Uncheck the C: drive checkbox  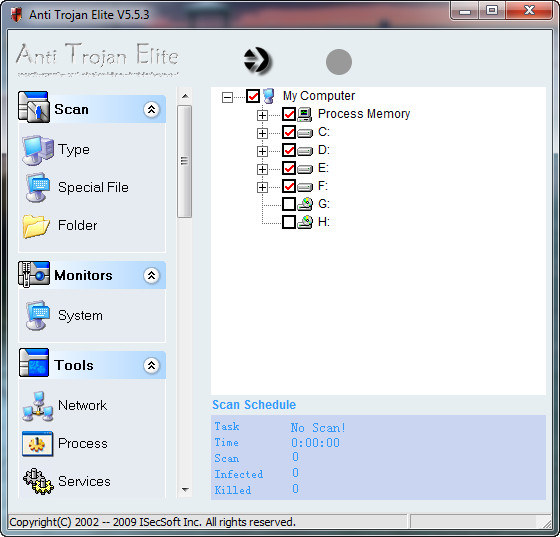coord(289,132)
